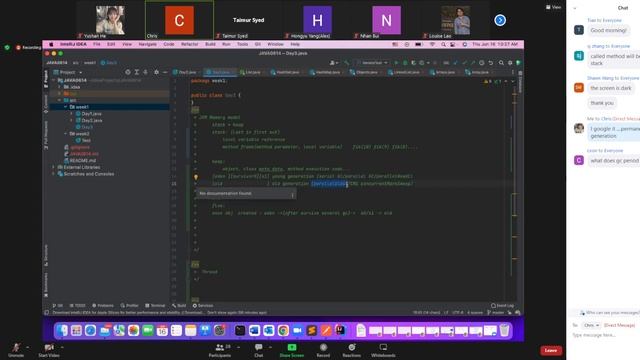The width and height of the screenshot is (640, 360).
Task: Click Collapse All icon in Project panel
Action: pos(145,72)
